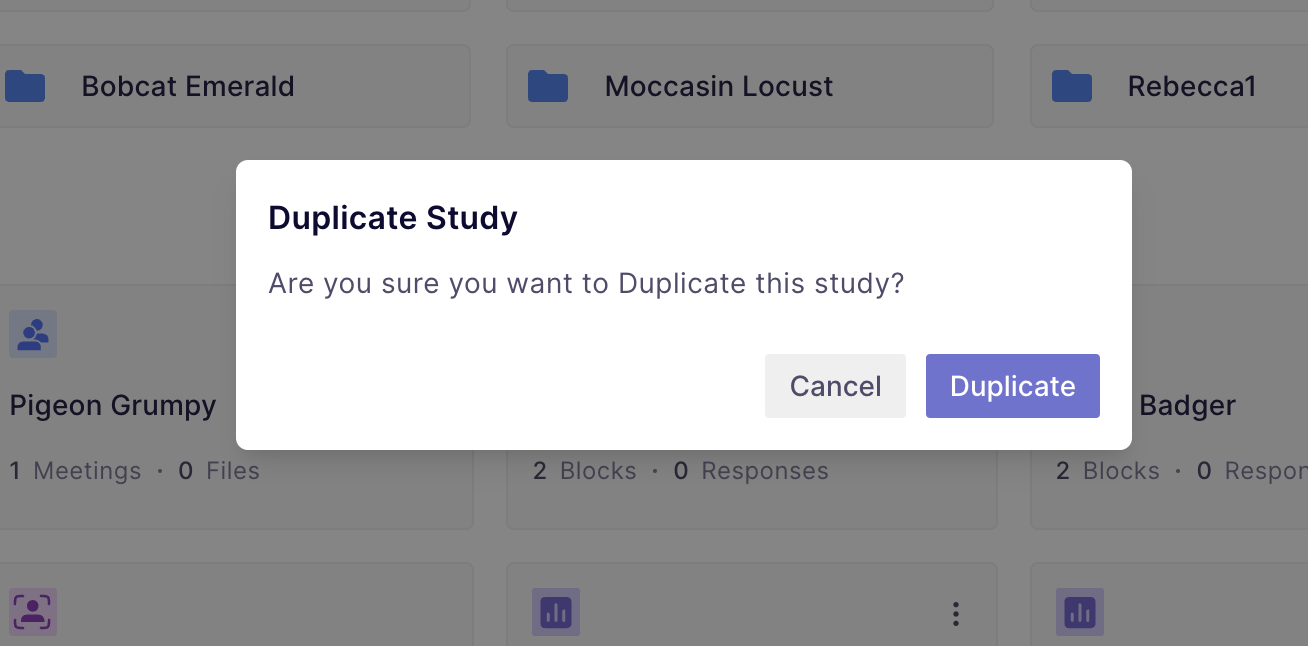Click the Pigeon Grumpy meetings icon
1308x646 pixels.
pos(33,334)
